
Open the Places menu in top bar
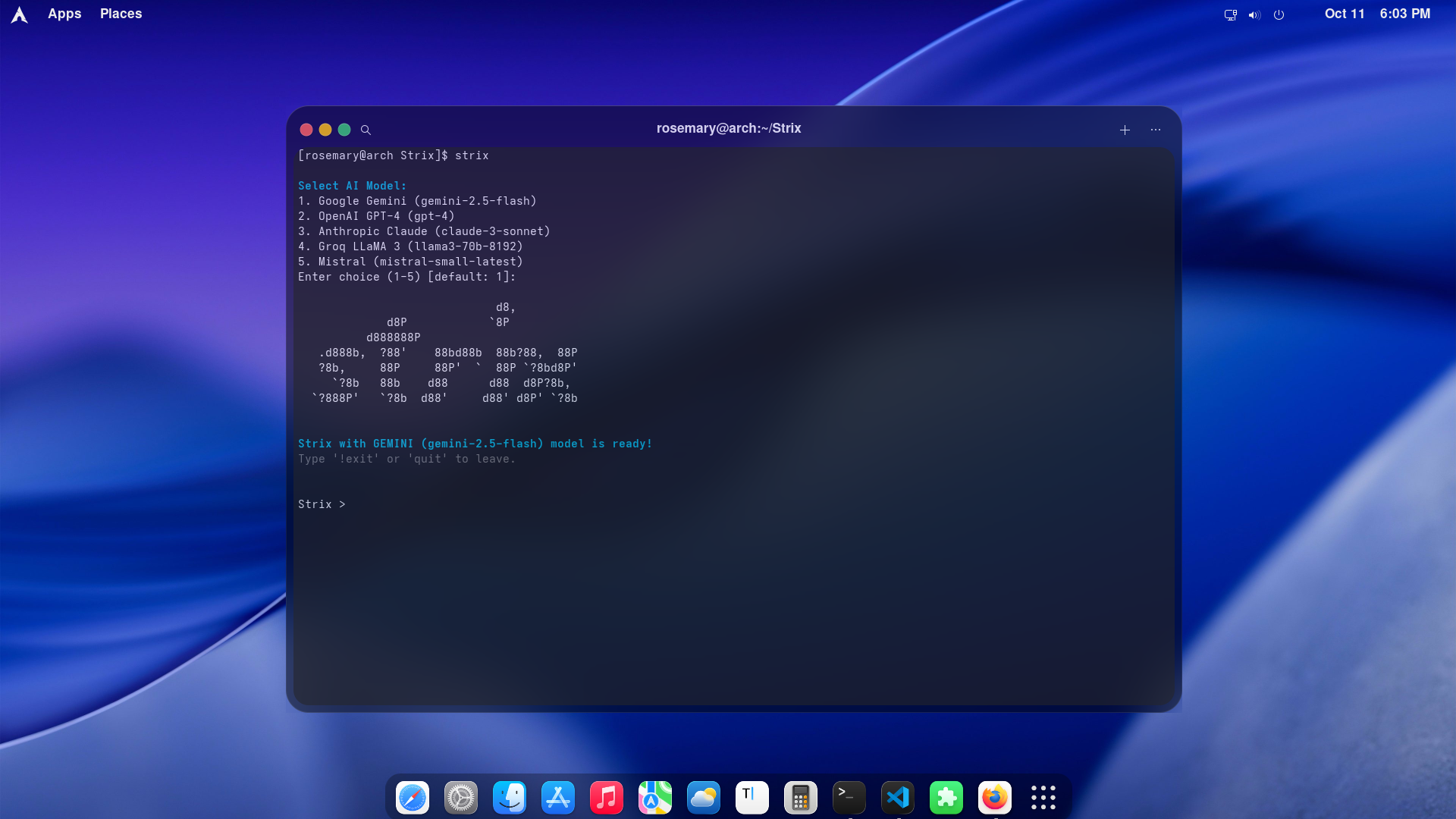pos(121,14)
